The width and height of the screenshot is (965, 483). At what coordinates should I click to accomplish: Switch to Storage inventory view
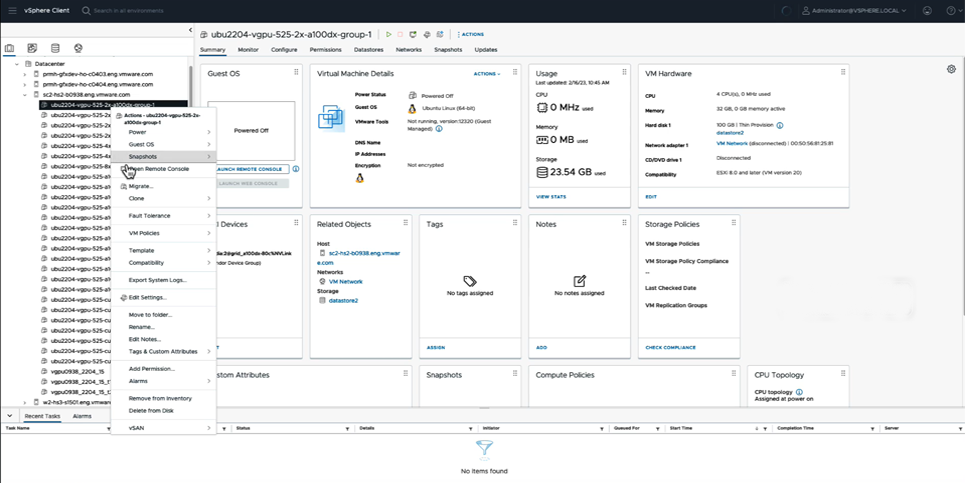click(x=55, y=49)
